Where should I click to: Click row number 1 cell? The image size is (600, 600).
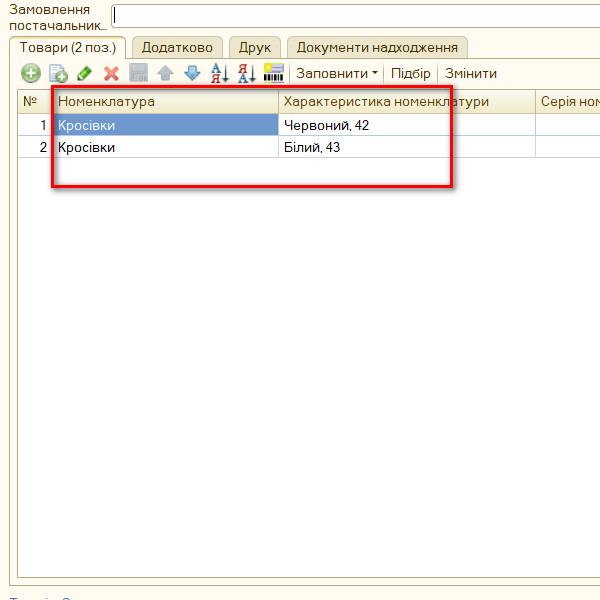click(35, 125)
